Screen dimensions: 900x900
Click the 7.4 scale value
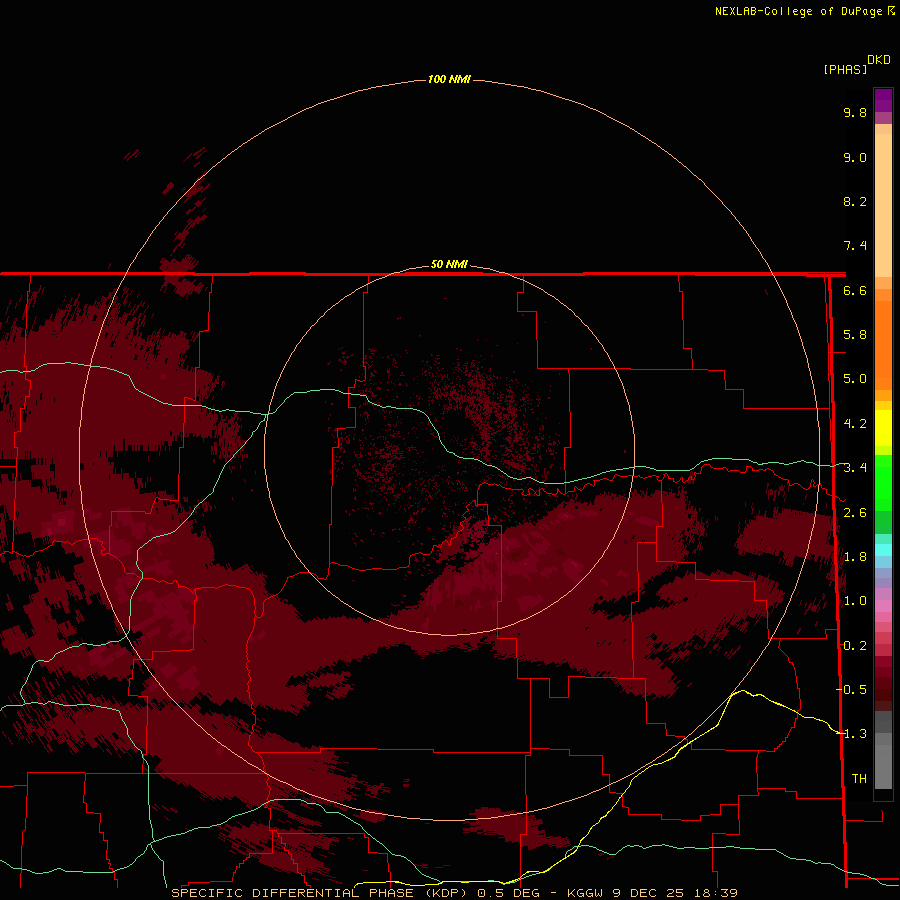(x=855, y=246)
